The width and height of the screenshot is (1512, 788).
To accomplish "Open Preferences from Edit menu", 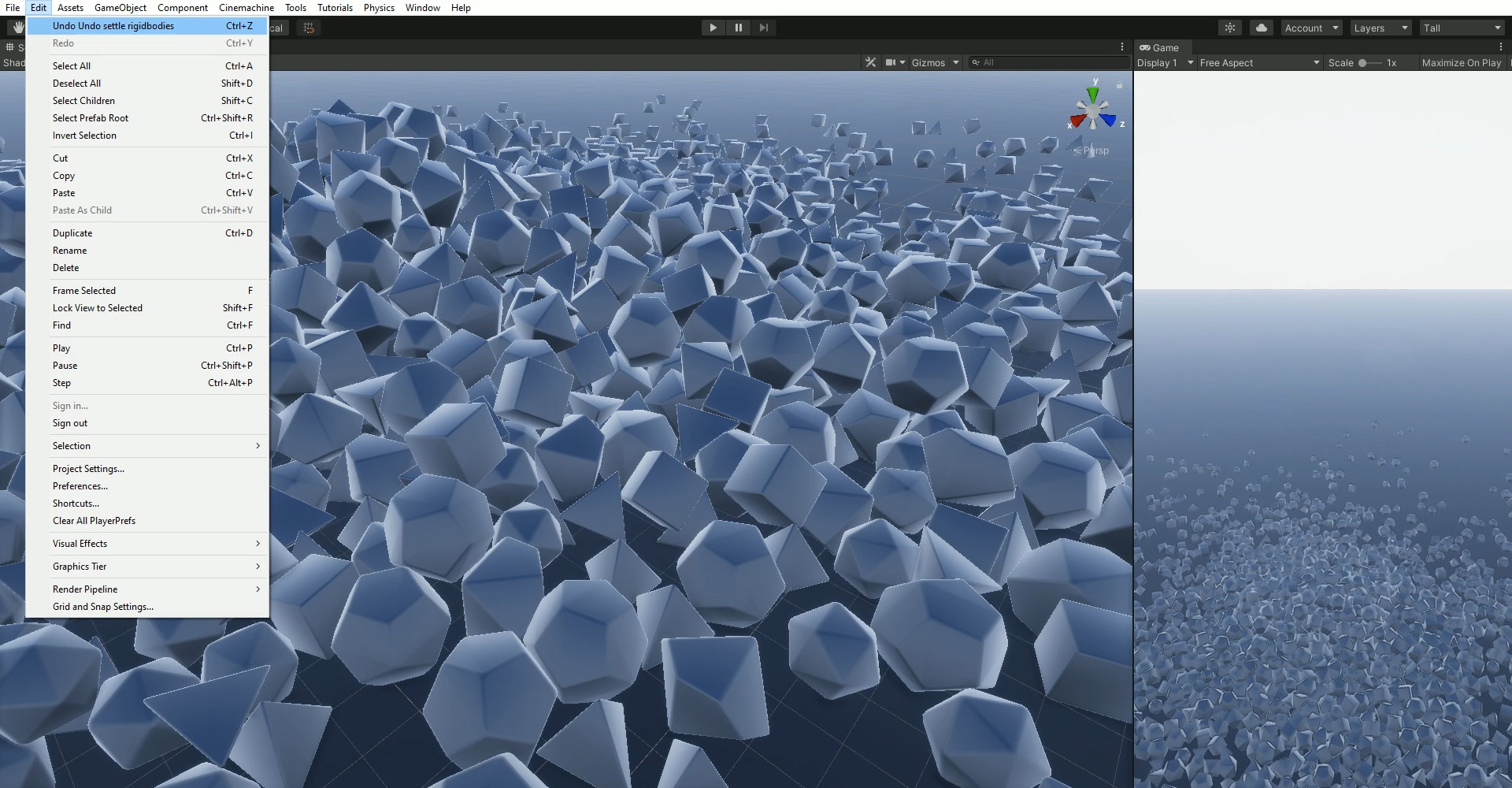I will 147,486.
